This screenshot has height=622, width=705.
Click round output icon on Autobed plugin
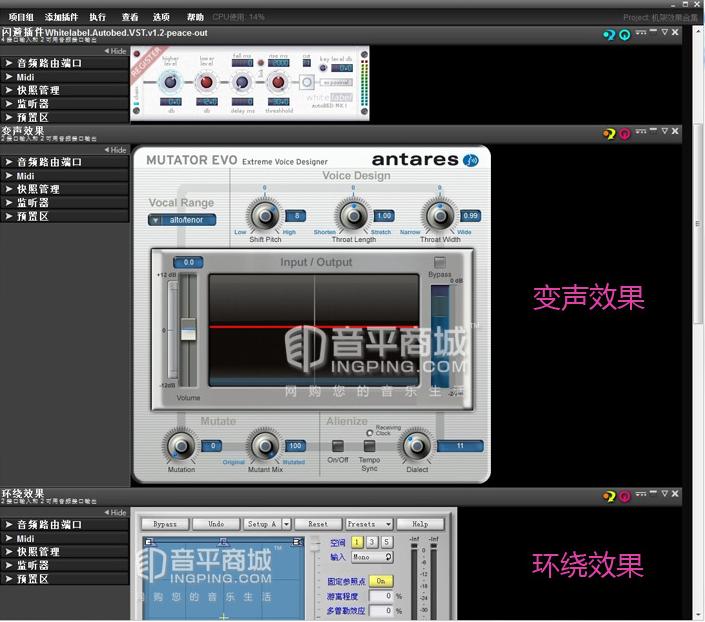pos(307,82)
